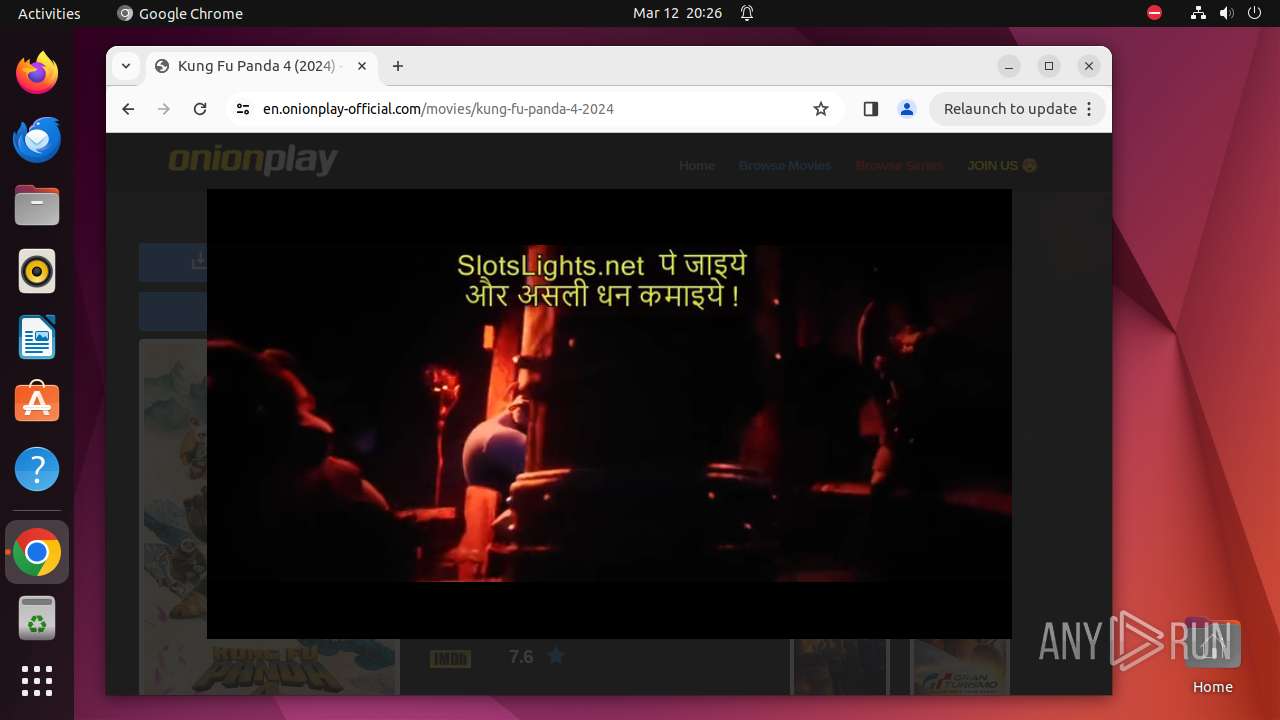Click the SlotsLights.net video overlay ad
This screenshot has width=1280, height=720.
click(x=602, y=280)
